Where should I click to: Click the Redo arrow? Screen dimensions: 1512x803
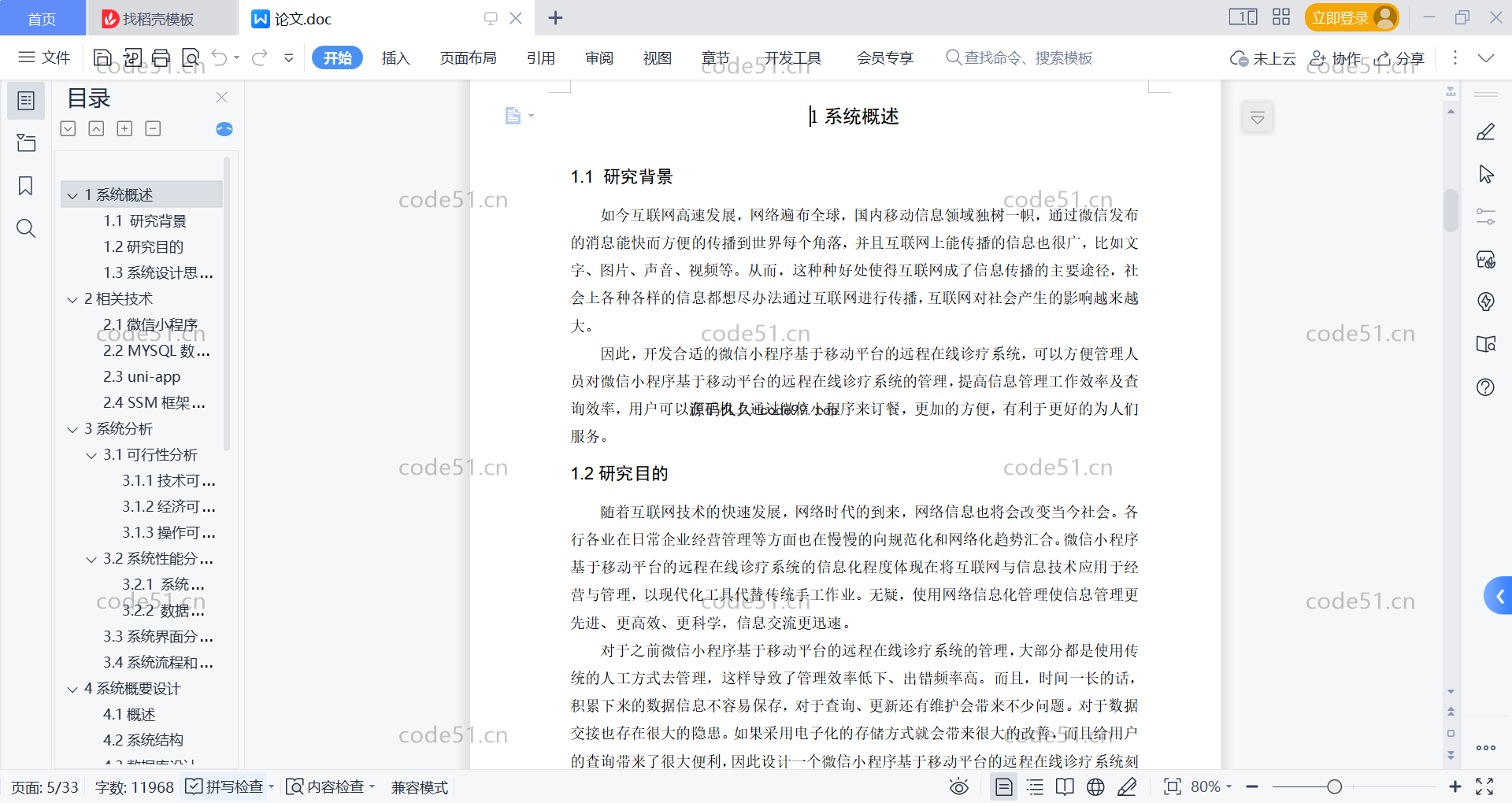tap(260, 57)
